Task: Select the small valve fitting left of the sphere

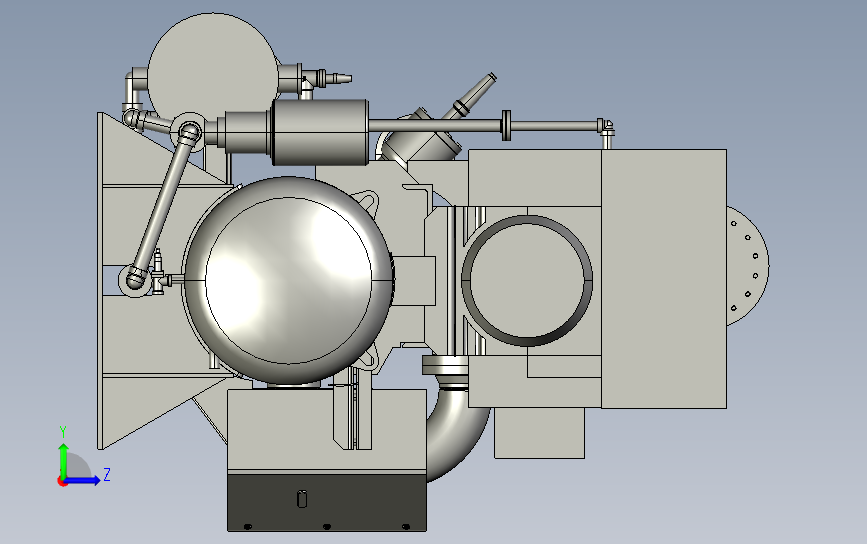Action: tap(160, 273)
